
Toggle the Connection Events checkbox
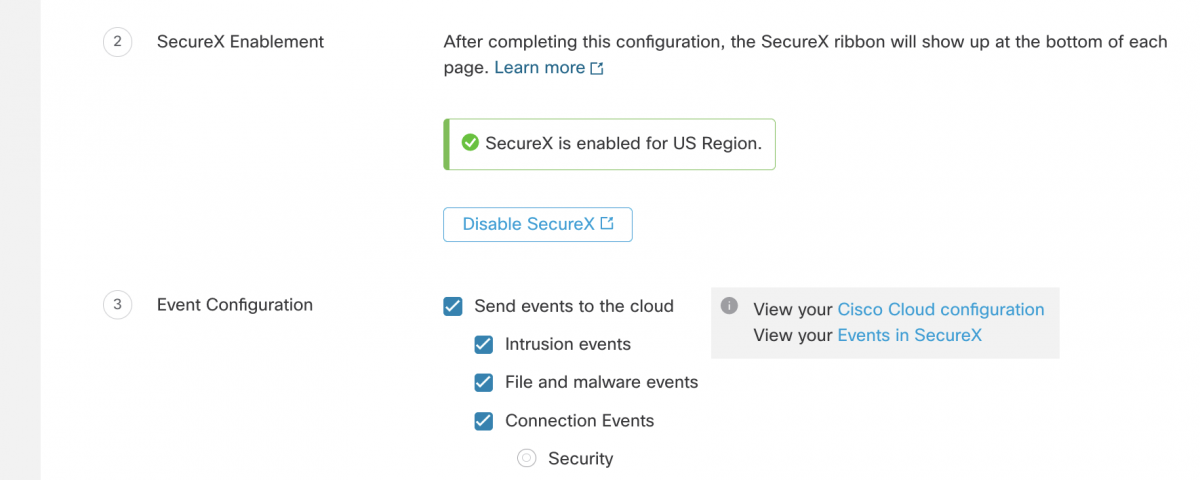tap(484, 421)
